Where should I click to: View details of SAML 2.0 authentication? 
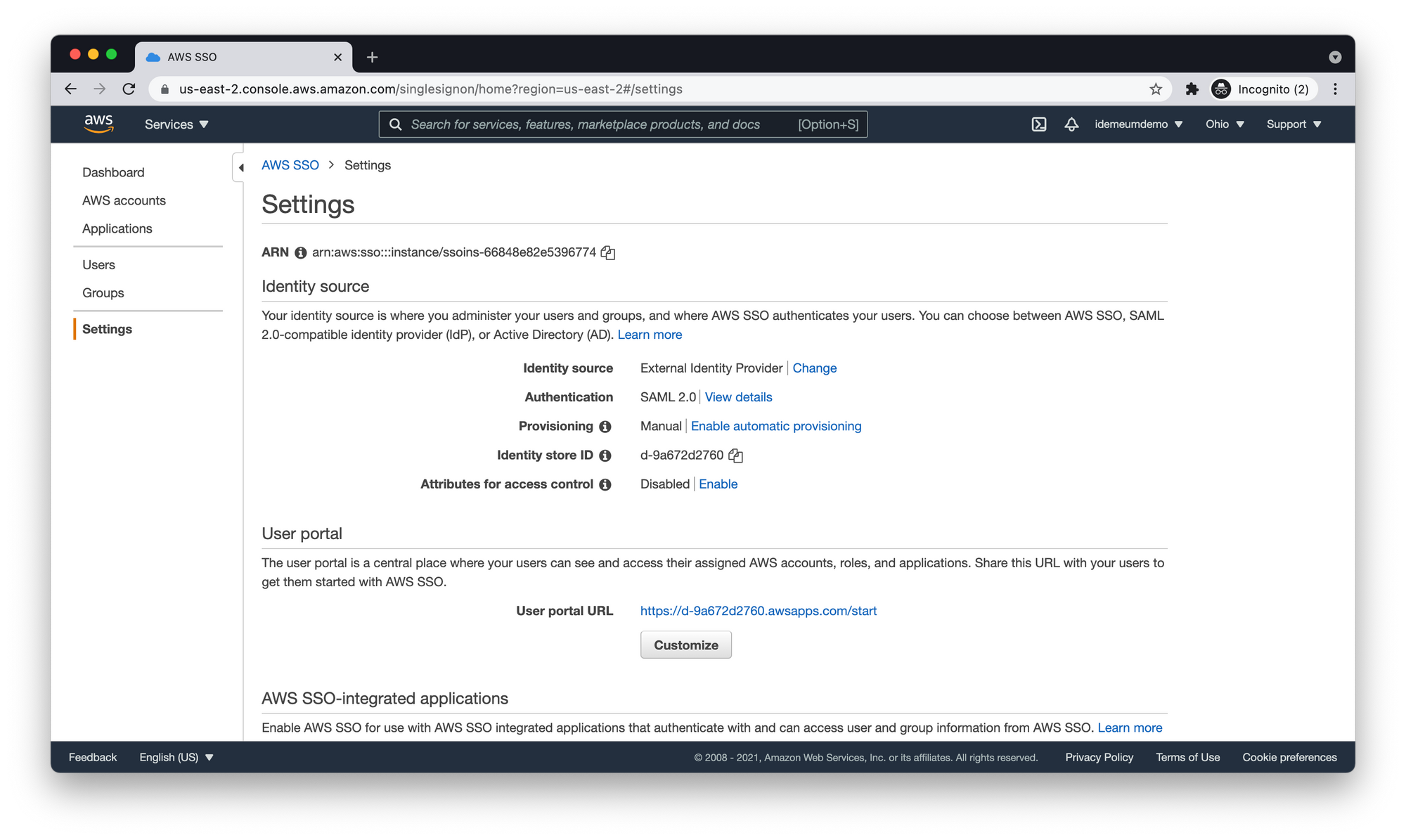pyautogui.click(x=738, y=397)
